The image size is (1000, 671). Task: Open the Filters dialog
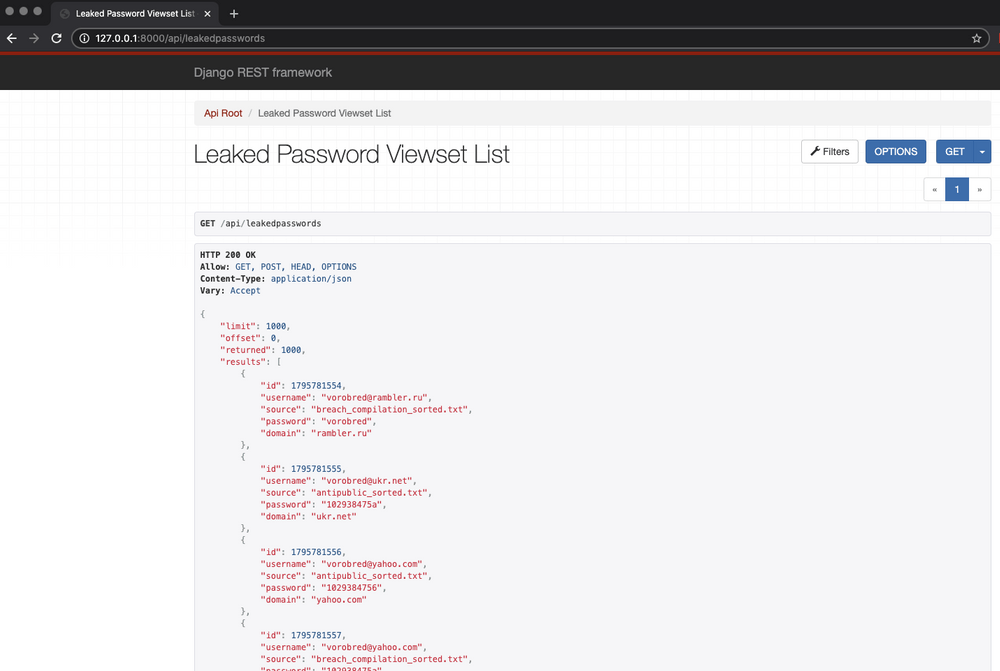pos(830,151)
